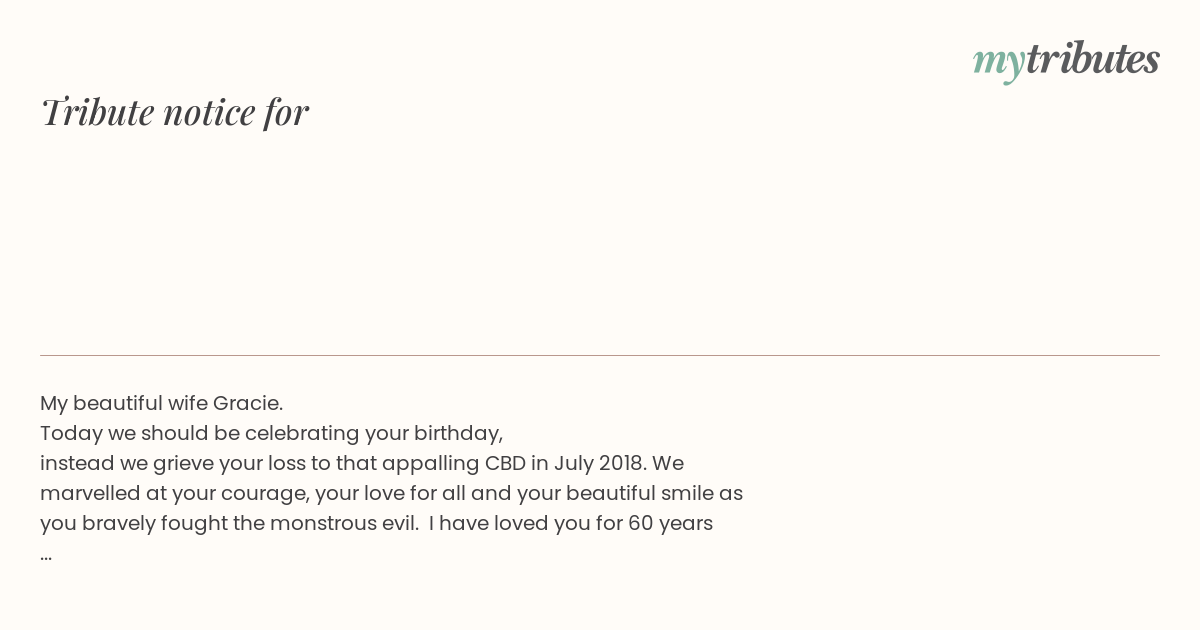This screenshot has width=1200, height=630.
Task: Click the mytributes logo
Action: tap(1066, 60)
